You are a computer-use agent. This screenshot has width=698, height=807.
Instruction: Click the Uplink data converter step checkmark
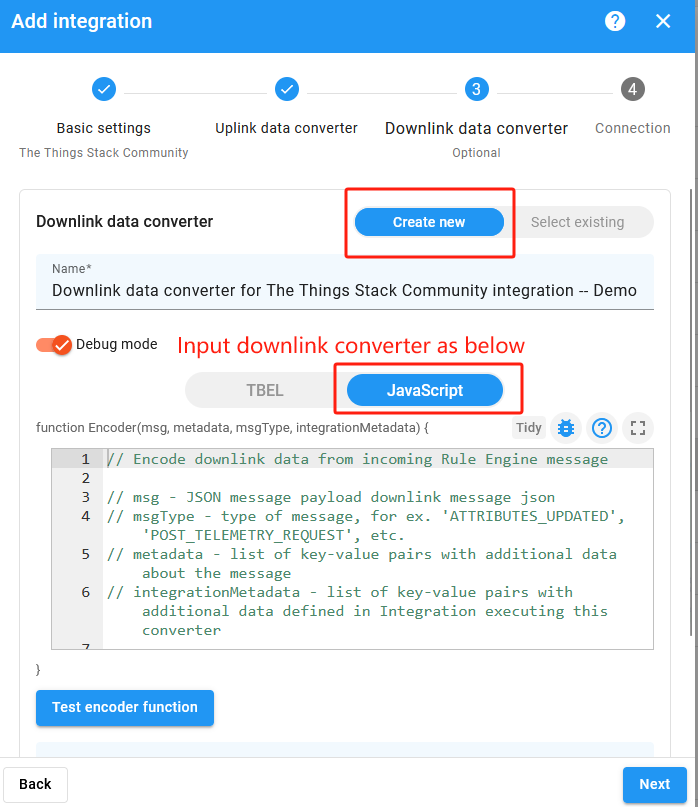tap(287, 89)
